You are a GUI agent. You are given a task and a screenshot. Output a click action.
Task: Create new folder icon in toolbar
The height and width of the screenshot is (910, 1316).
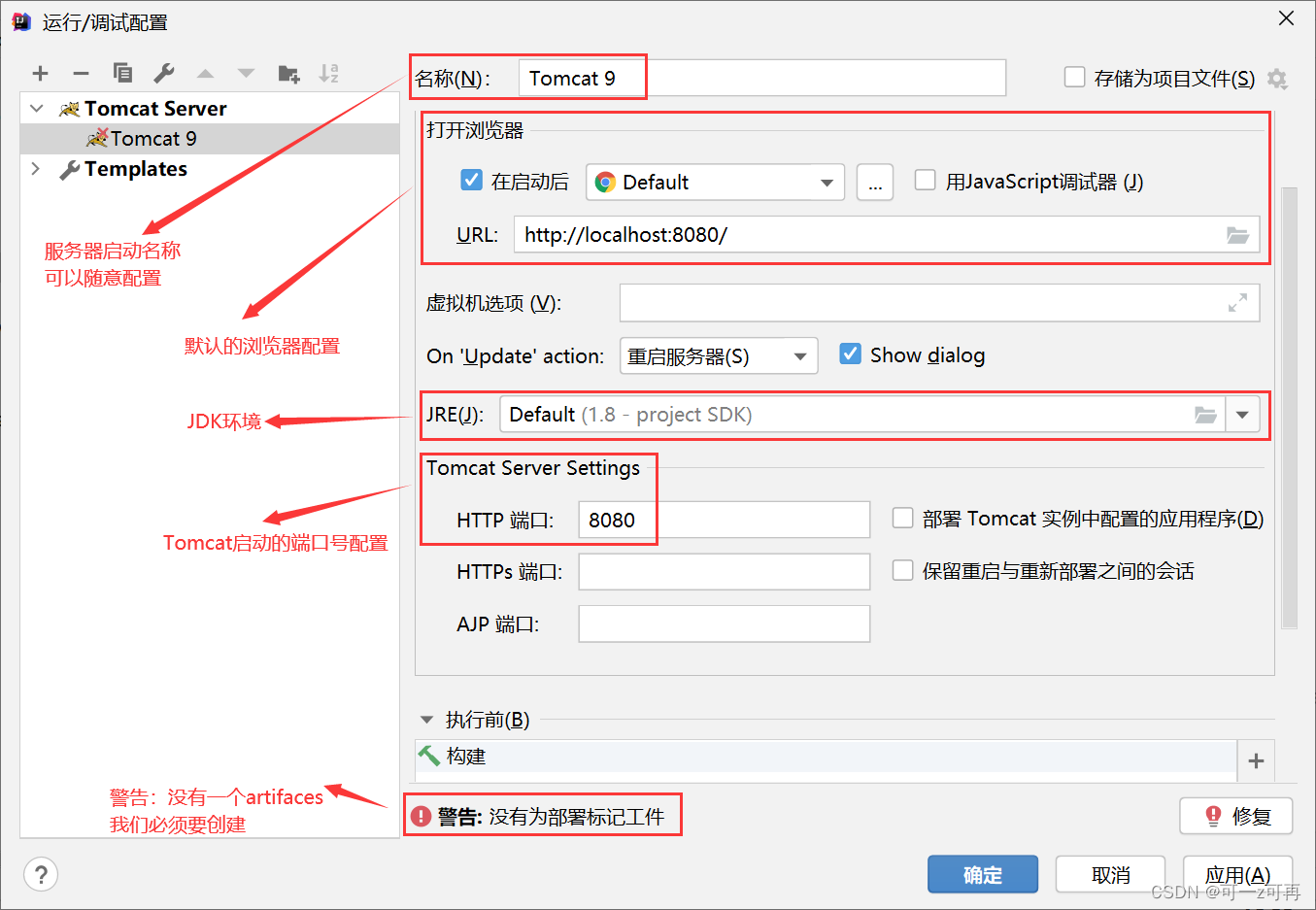(x=288, y=73)
